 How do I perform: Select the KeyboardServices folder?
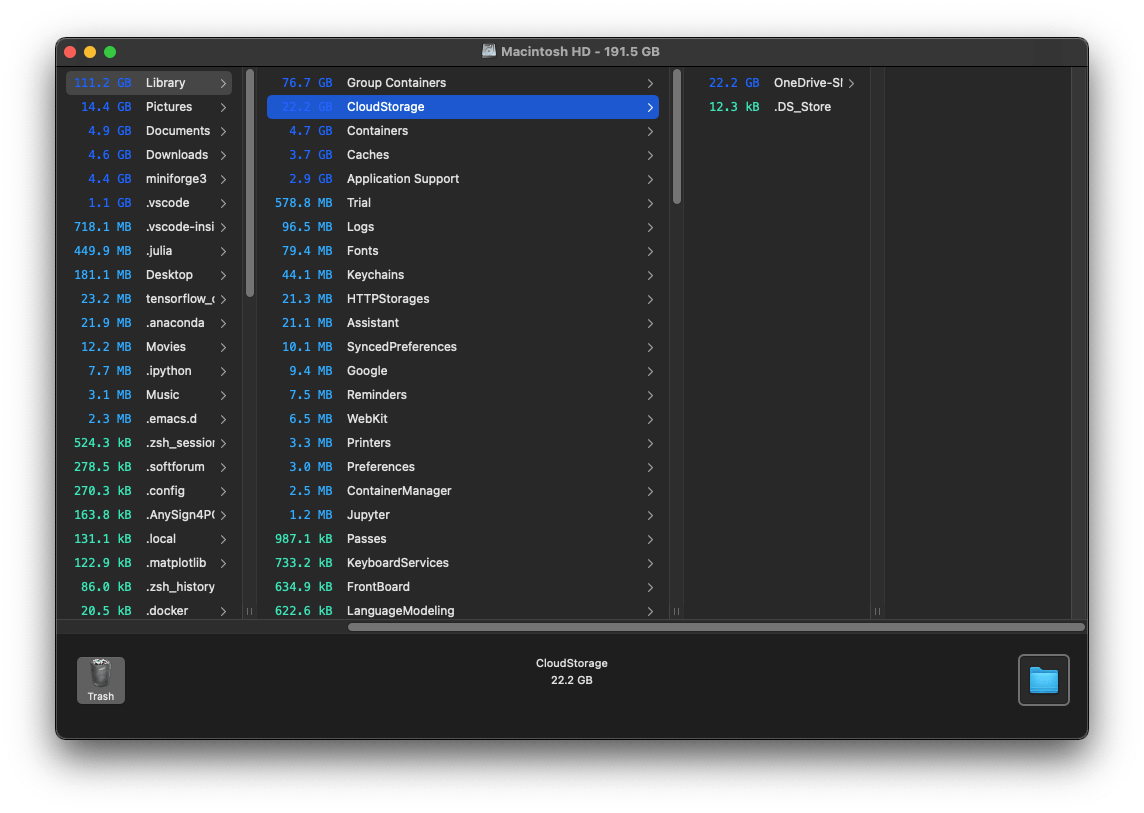[x=463, y=563]
